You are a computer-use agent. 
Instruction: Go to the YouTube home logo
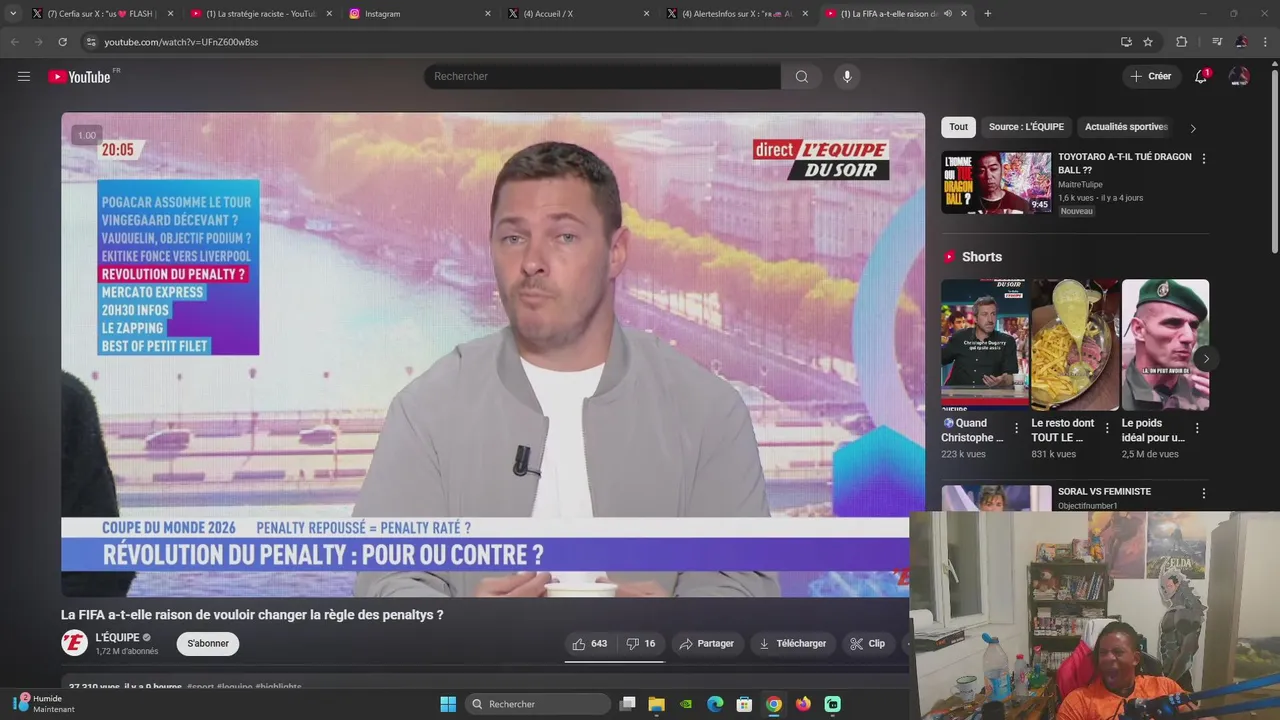point(80,76)
